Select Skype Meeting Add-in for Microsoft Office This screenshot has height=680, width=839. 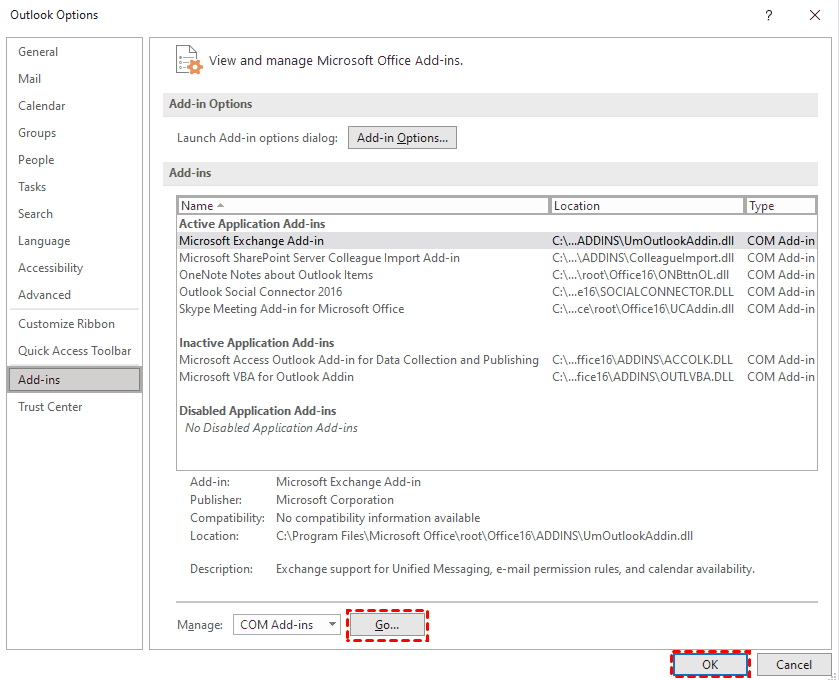[497, 309]
